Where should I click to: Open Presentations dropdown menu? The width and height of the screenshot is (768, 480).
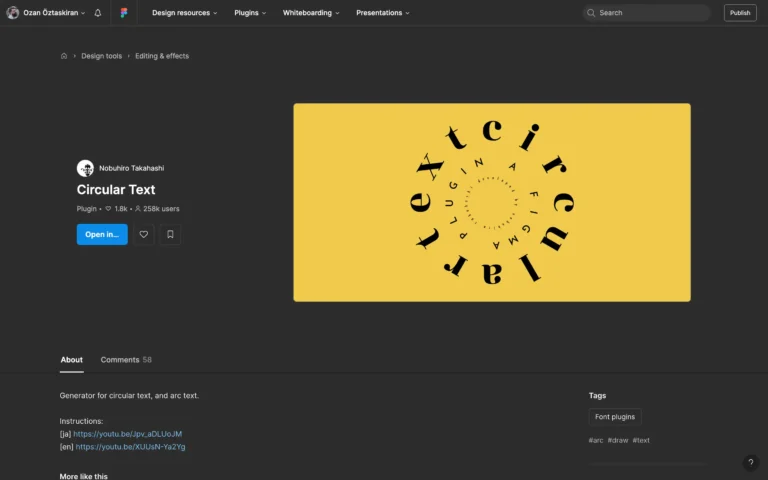pyautogui.click(x=383, y=13)
